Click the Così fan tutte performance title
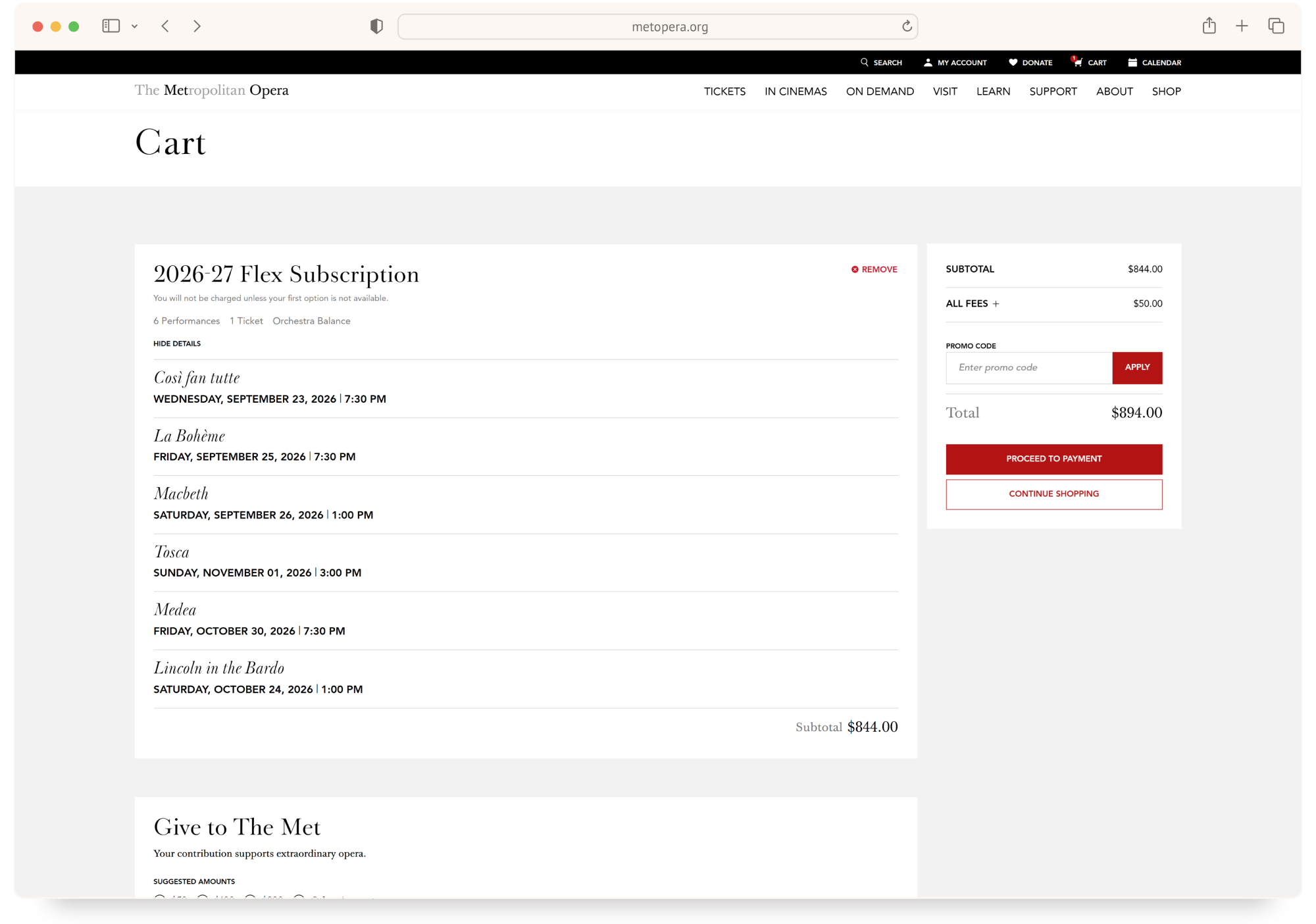Screen dimensions: 1316x924 [197, 378]
